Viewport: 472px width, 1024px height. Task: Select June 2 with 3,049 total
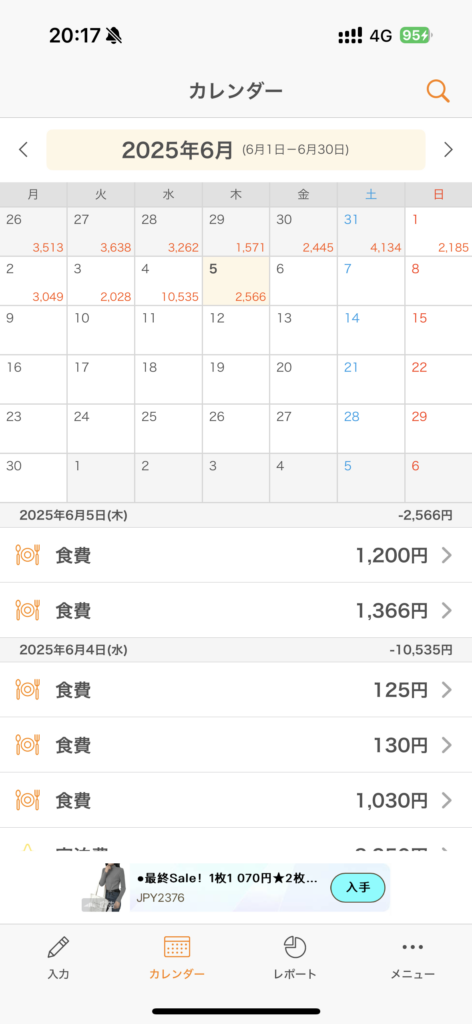(x=33, y=281)
